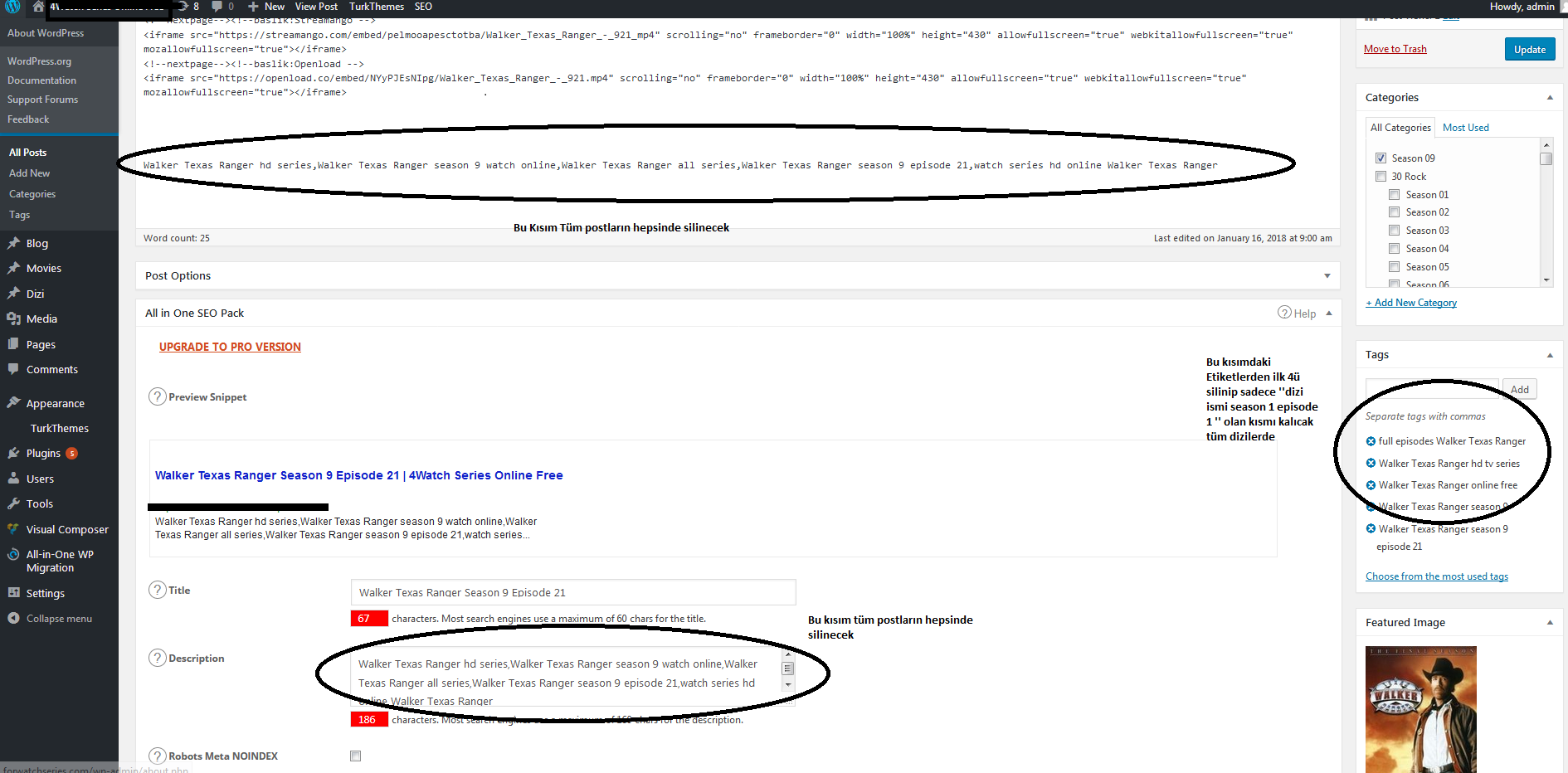Click the pin icon next to Movies
This screenshot has width=1568, height=773.
pyautogui.click(x=13, y=268)
